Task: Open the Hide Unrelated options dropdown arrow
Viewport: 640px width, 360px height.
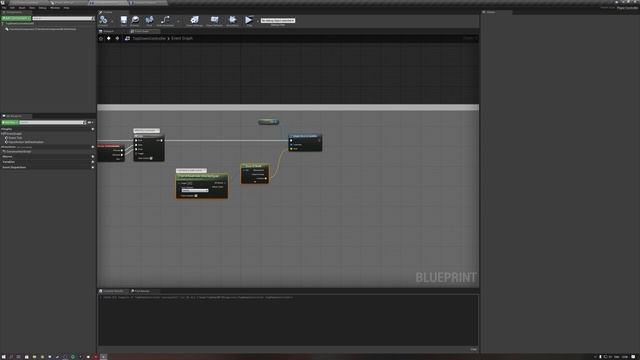Action: coord(178,21)
